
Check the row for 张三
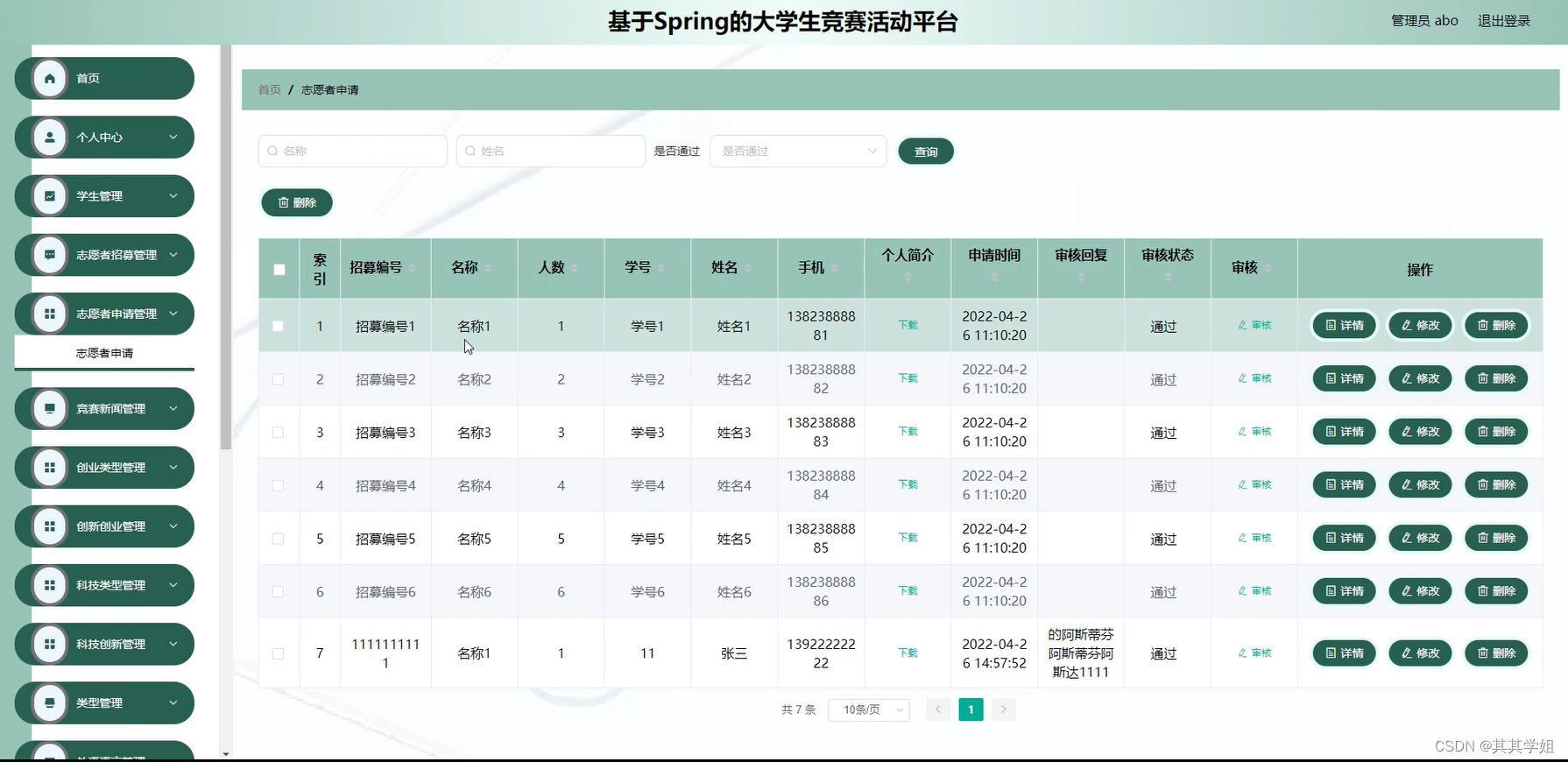pyautogui.click(x=278, y=653)
